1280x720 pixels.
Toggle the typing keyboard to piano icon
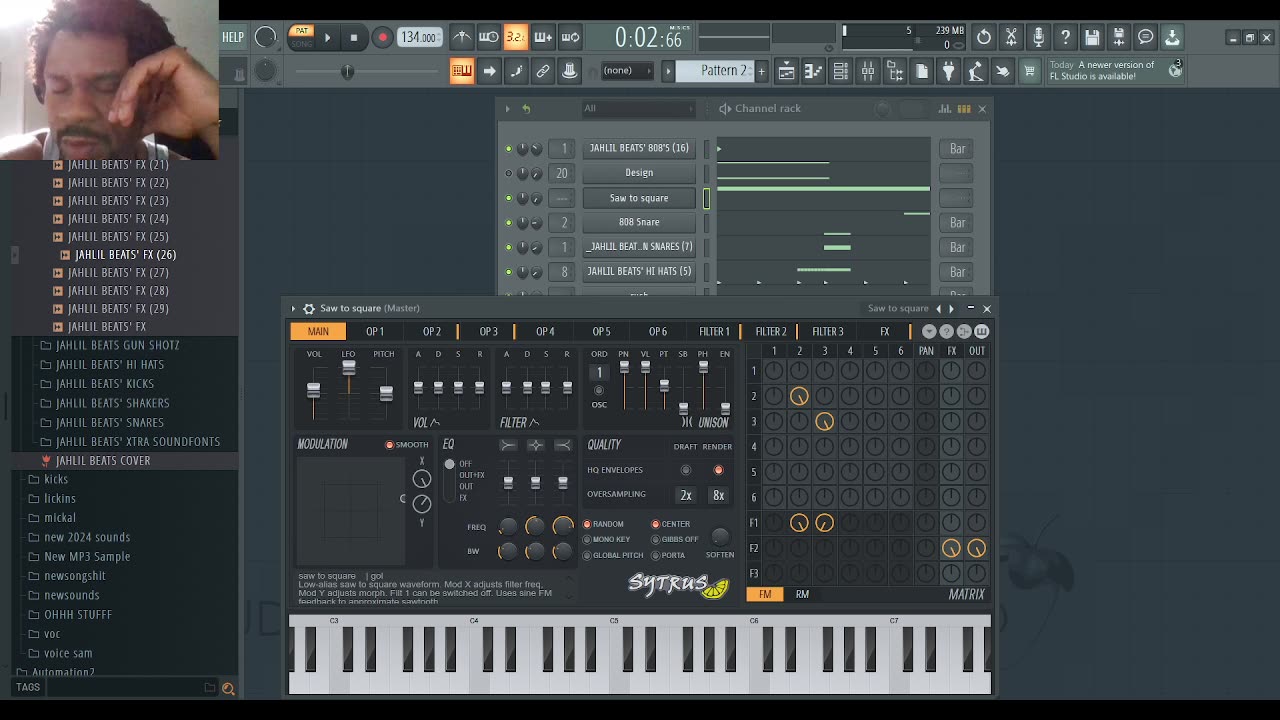[461, 71]
